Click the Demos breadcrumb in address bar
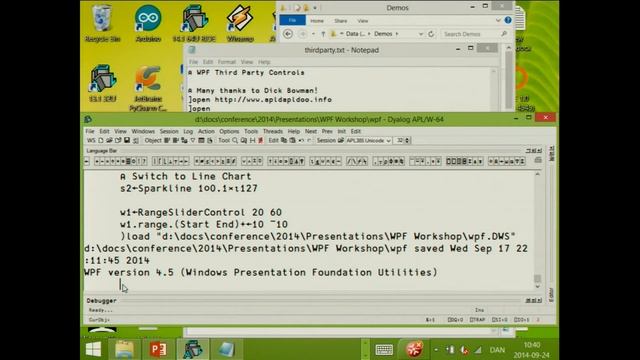Viewport: 640px width, 360px height. coord(383,34)
